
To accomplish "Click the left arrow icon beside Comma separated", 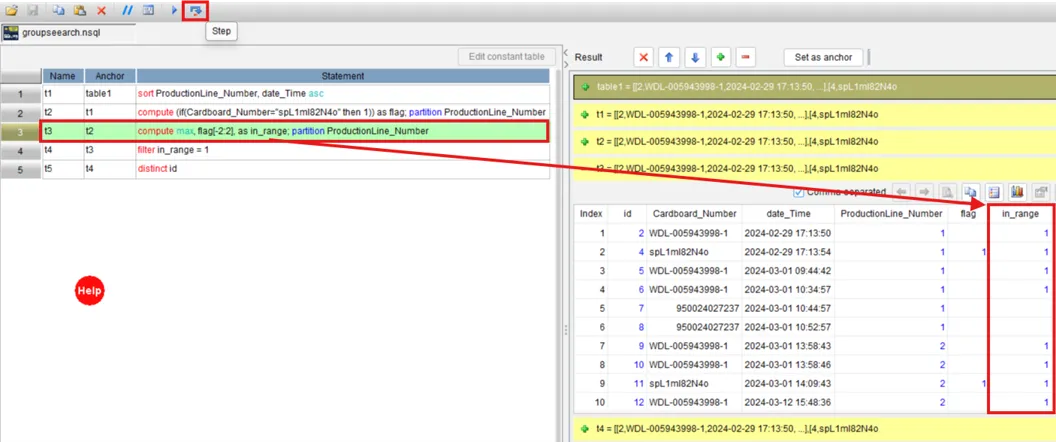I will coord(901,192).
